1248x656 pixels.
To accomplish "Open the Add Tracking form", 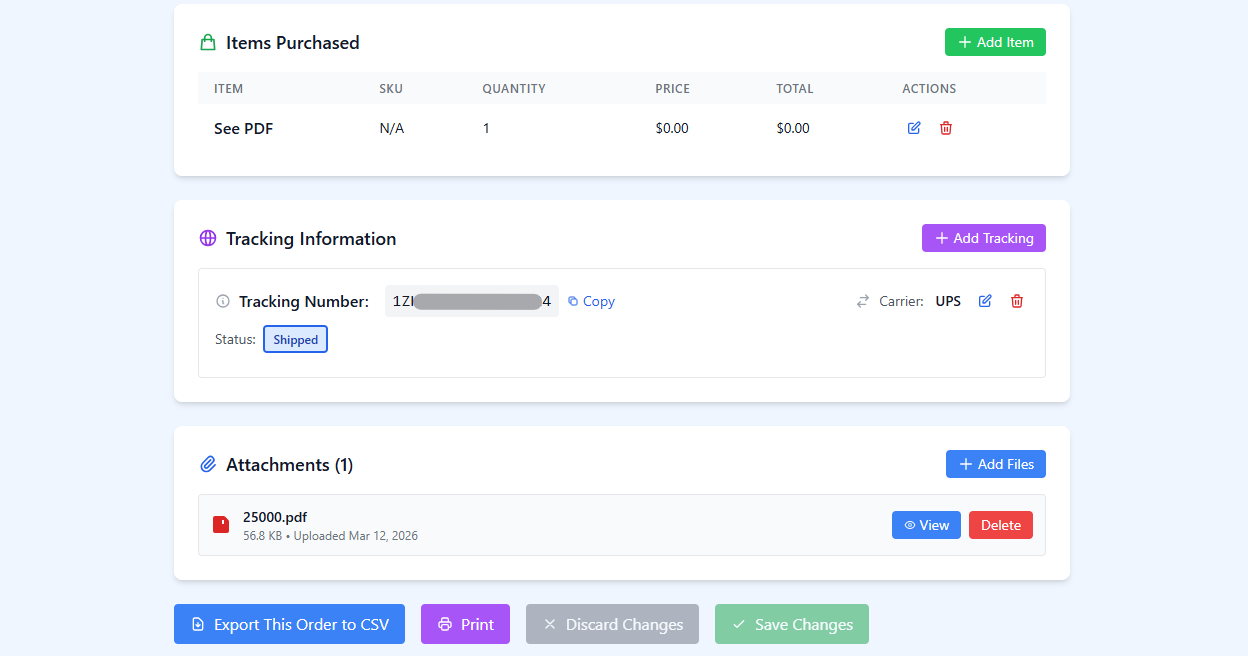I will click(x=983, y=238).
